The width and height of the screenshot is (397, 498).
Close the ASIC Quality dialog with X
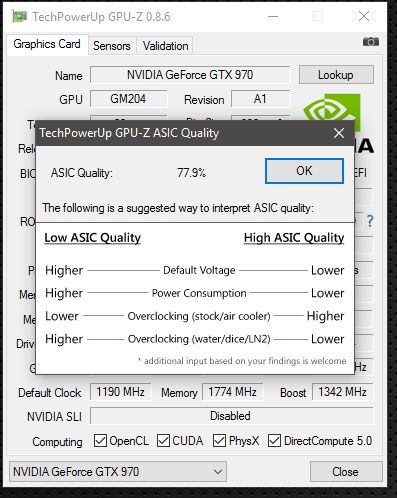click(x=339, y=133)
